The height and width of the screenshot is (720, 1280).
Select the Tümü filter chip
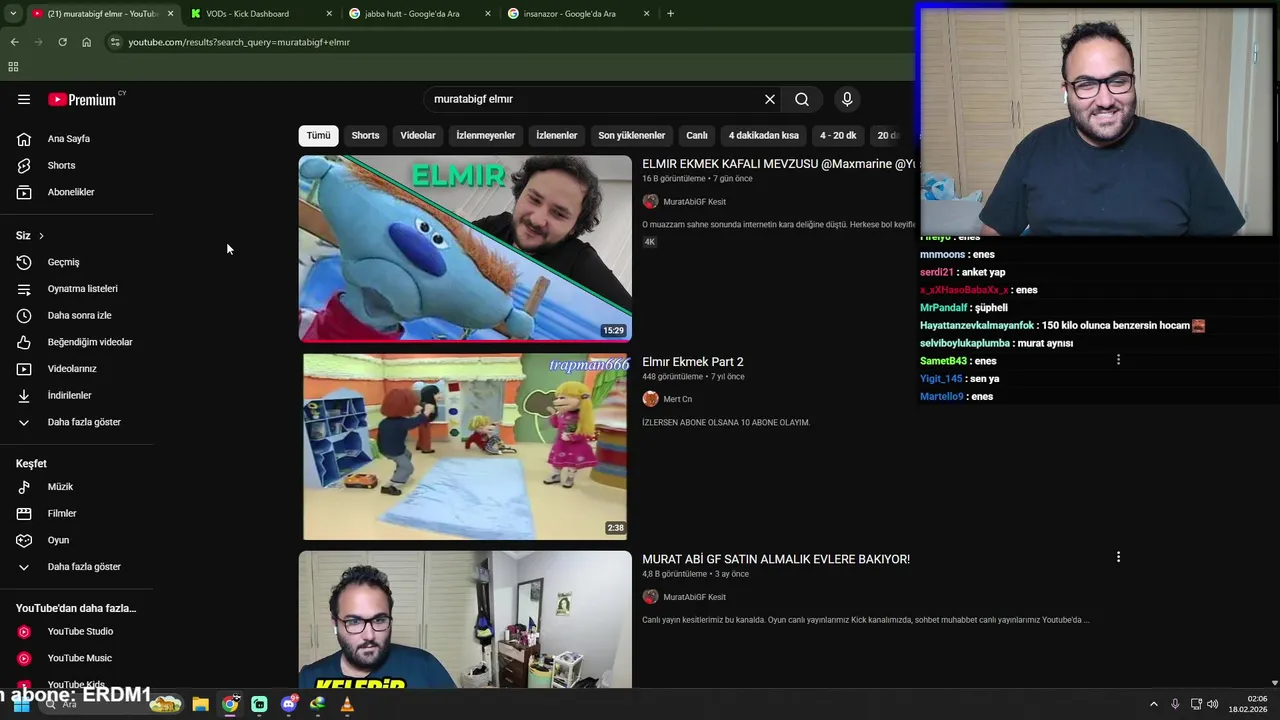pos(318,135)
